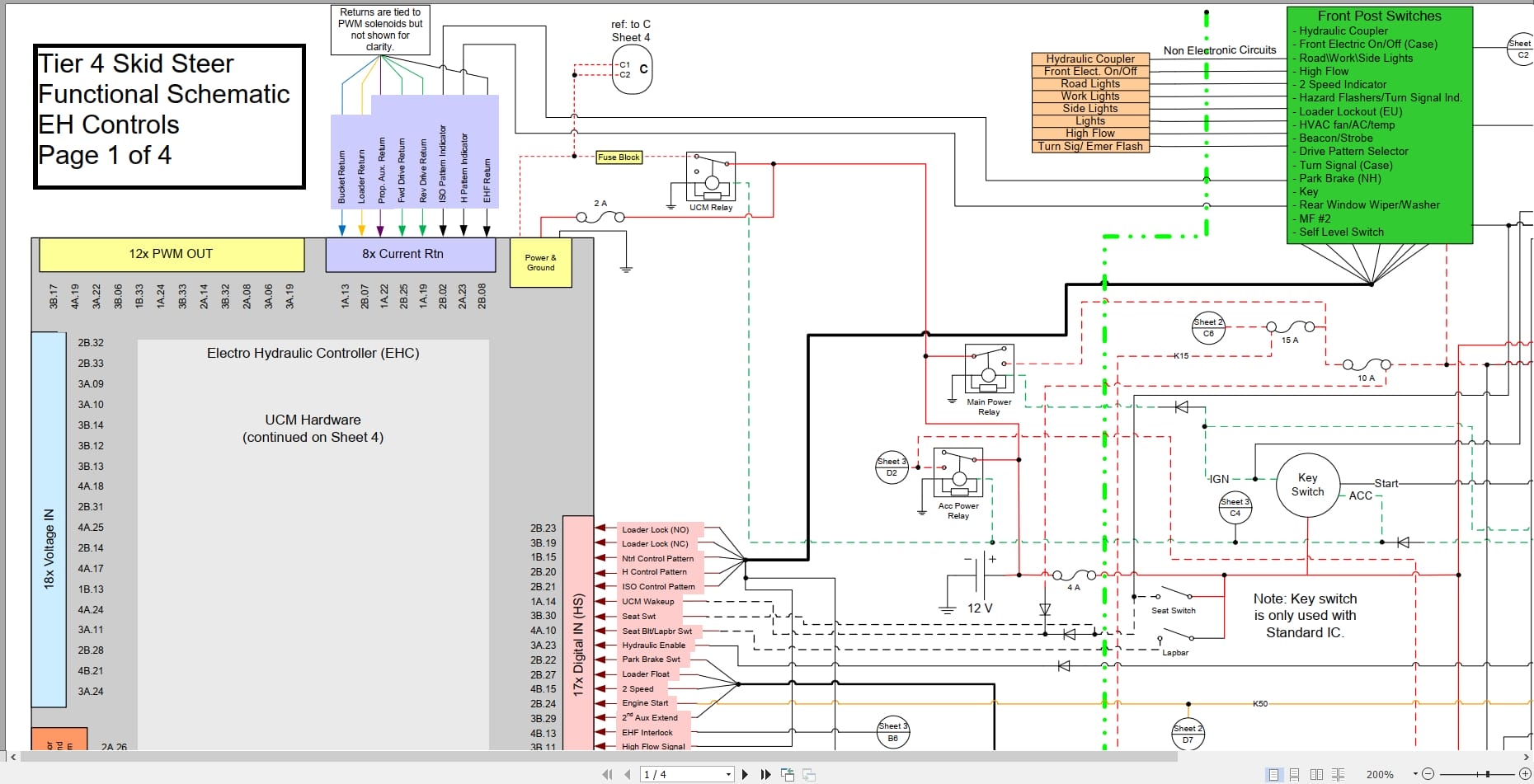Click the Park Brake Swt input label

652,660
